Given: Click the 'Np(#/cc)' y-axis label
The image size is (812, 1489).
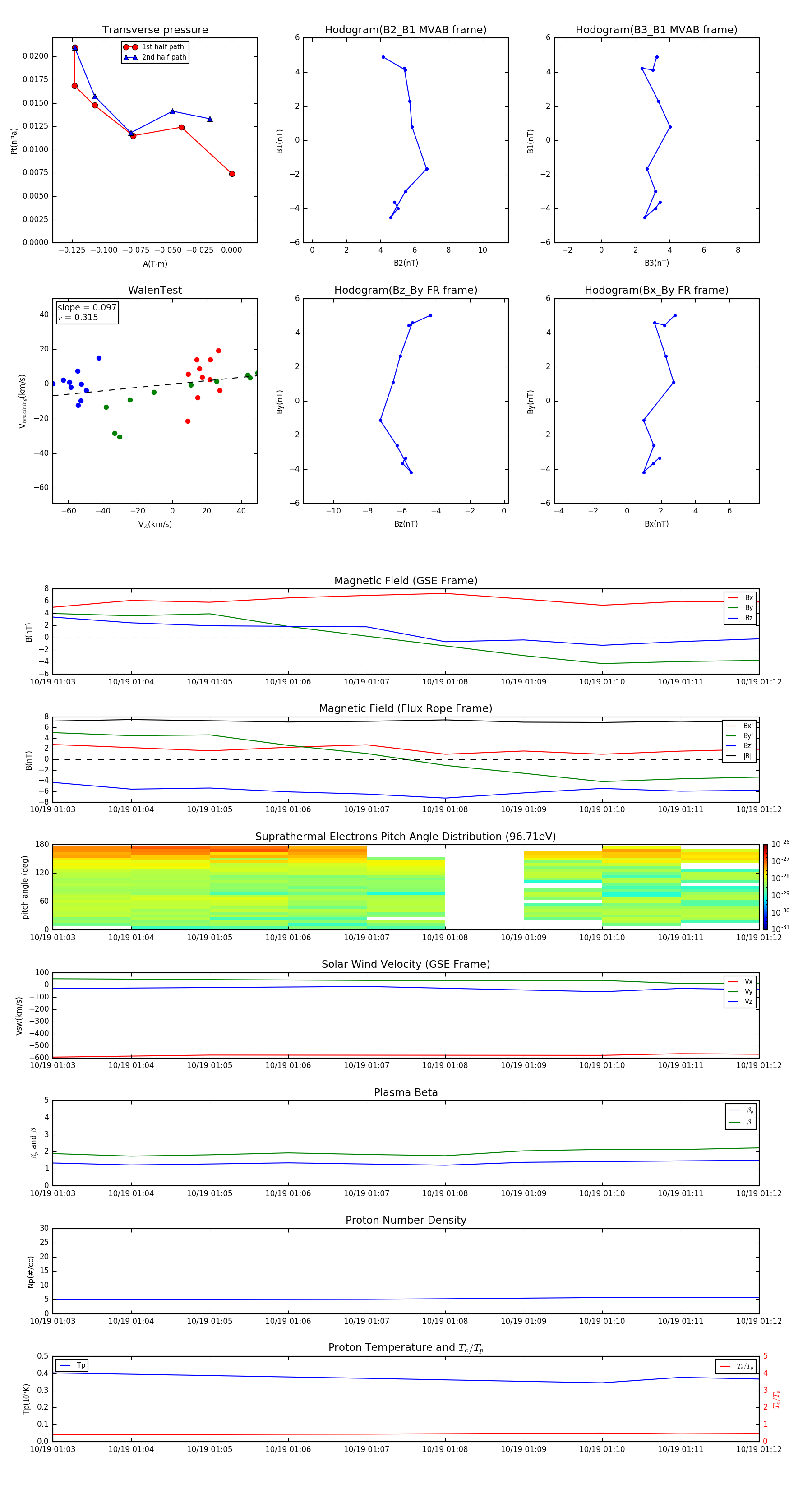Looking at the screenshot, I should pyautogui.click(x=31, y=1272).
